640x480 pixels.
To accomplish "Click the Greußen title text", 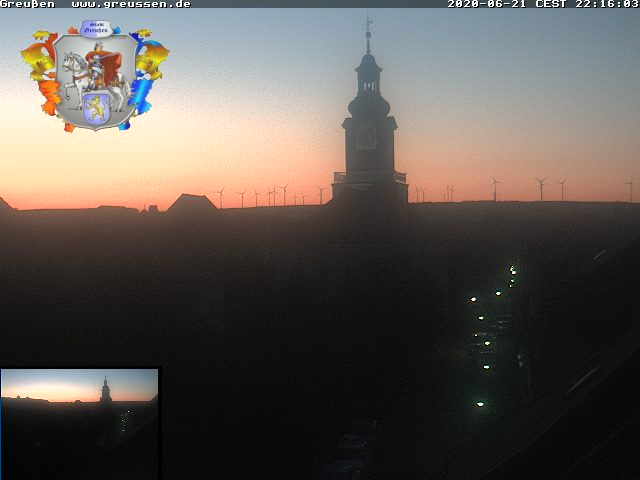I will pos(27,4).
